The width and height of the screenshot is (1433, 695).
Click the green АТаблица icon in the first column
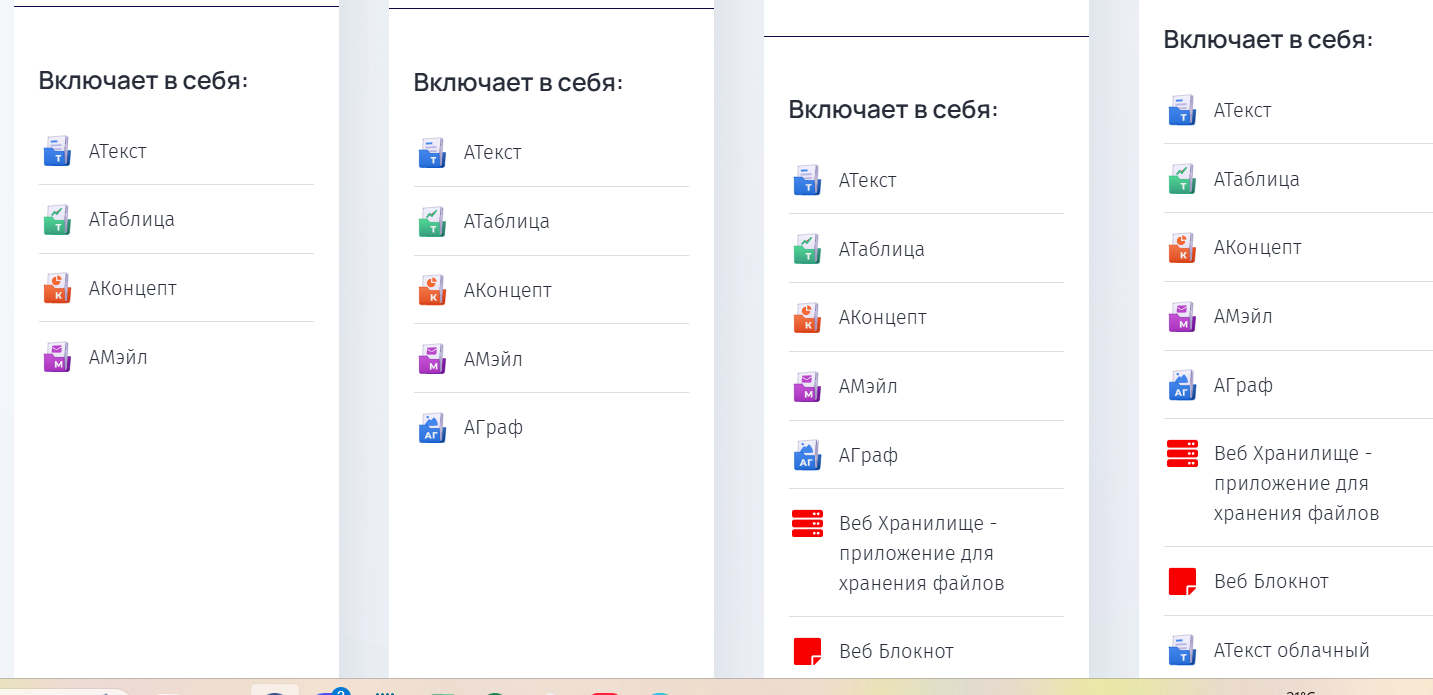pos(57,220)
